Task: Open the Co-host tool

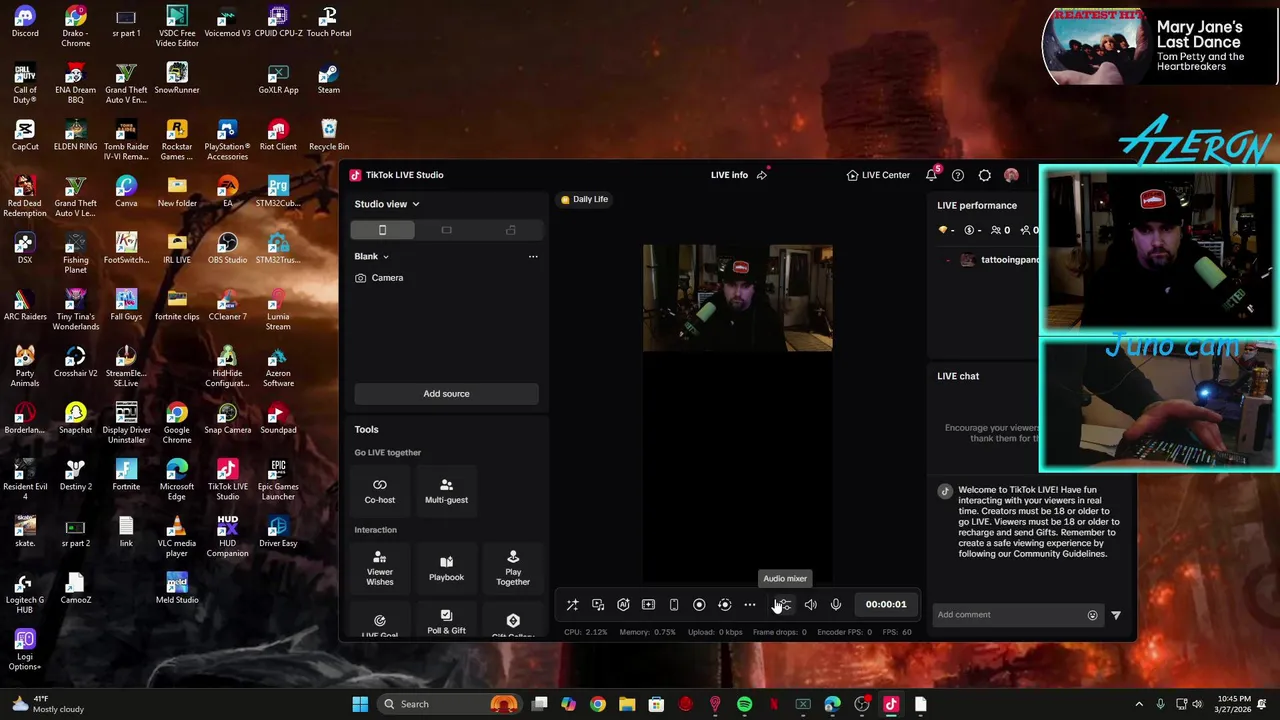Action: 380,491
